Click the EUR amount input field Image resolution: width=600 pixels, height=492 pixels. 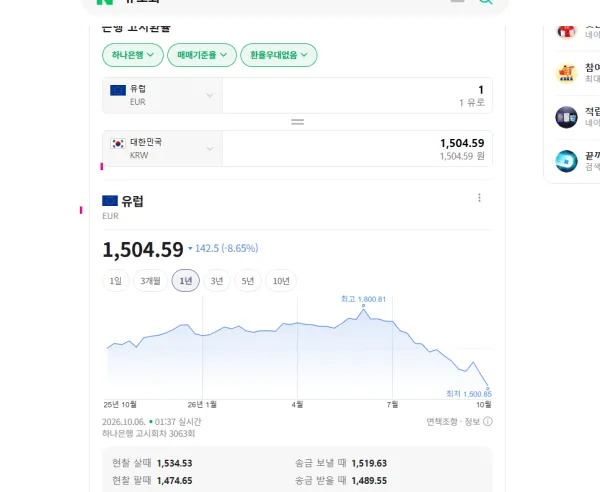tap(357, 95)
